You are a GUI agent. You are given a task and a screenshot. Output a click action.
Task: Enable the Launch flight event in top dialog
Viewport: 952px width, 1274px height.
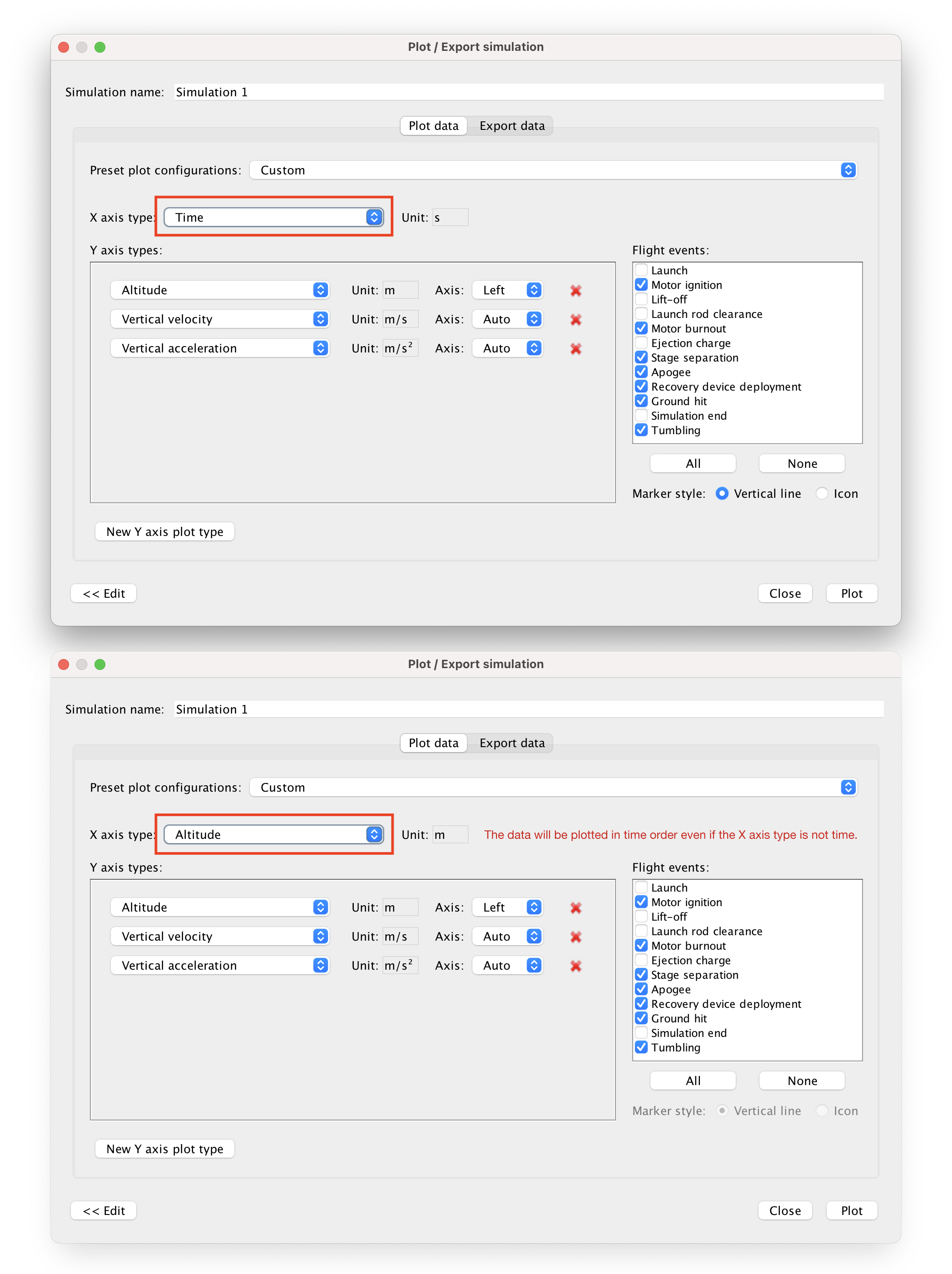[x=641, y=270]
